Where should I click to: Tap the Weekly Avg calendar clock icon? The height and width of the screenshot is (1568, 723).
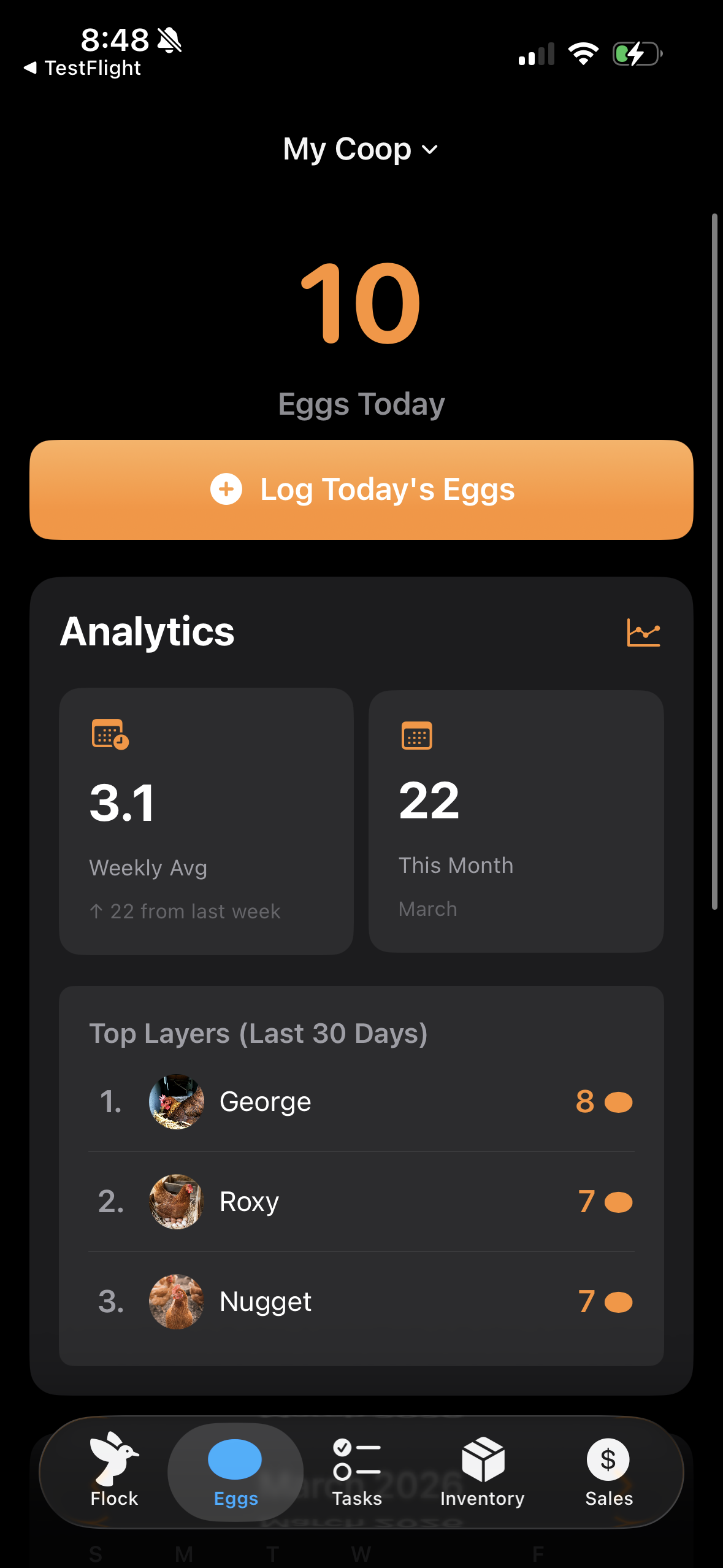pyautogui.click(x=110, y=734)
